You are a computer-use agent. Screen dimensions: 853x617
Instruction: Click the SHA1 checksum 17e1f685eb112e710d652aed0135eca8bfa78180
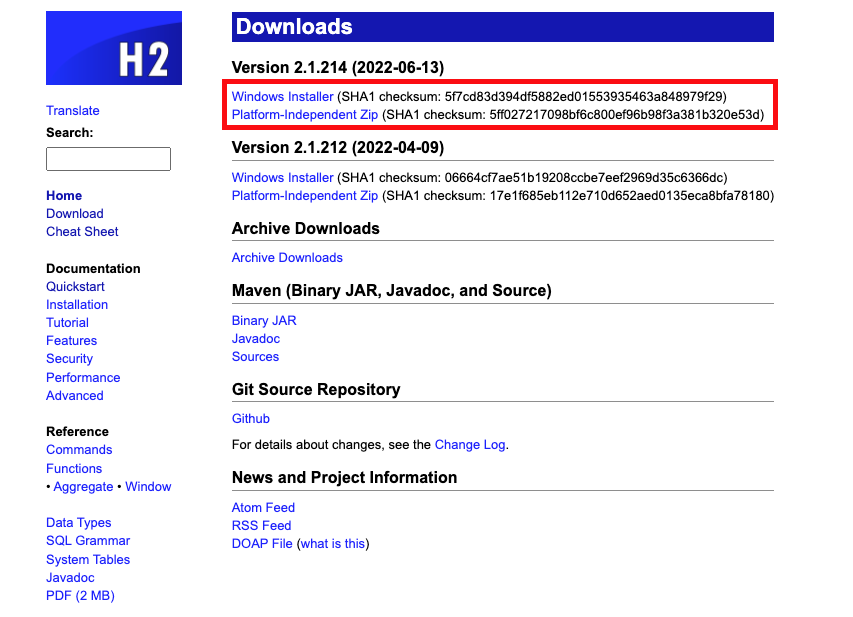pos(629,195)
